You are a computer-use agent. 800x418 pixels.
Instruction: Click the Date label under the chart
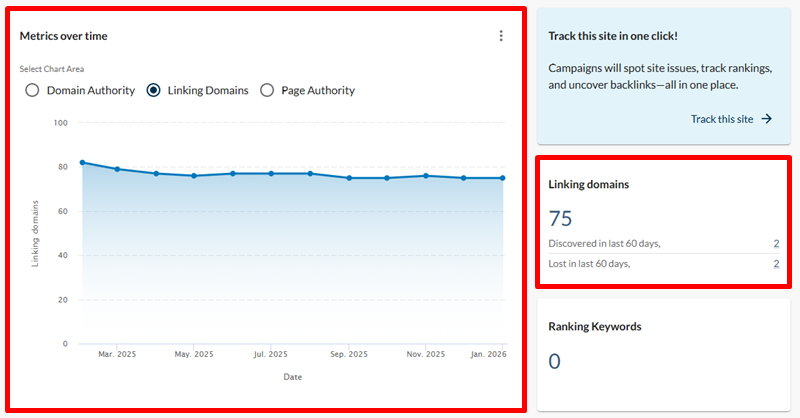pos(291,377)
